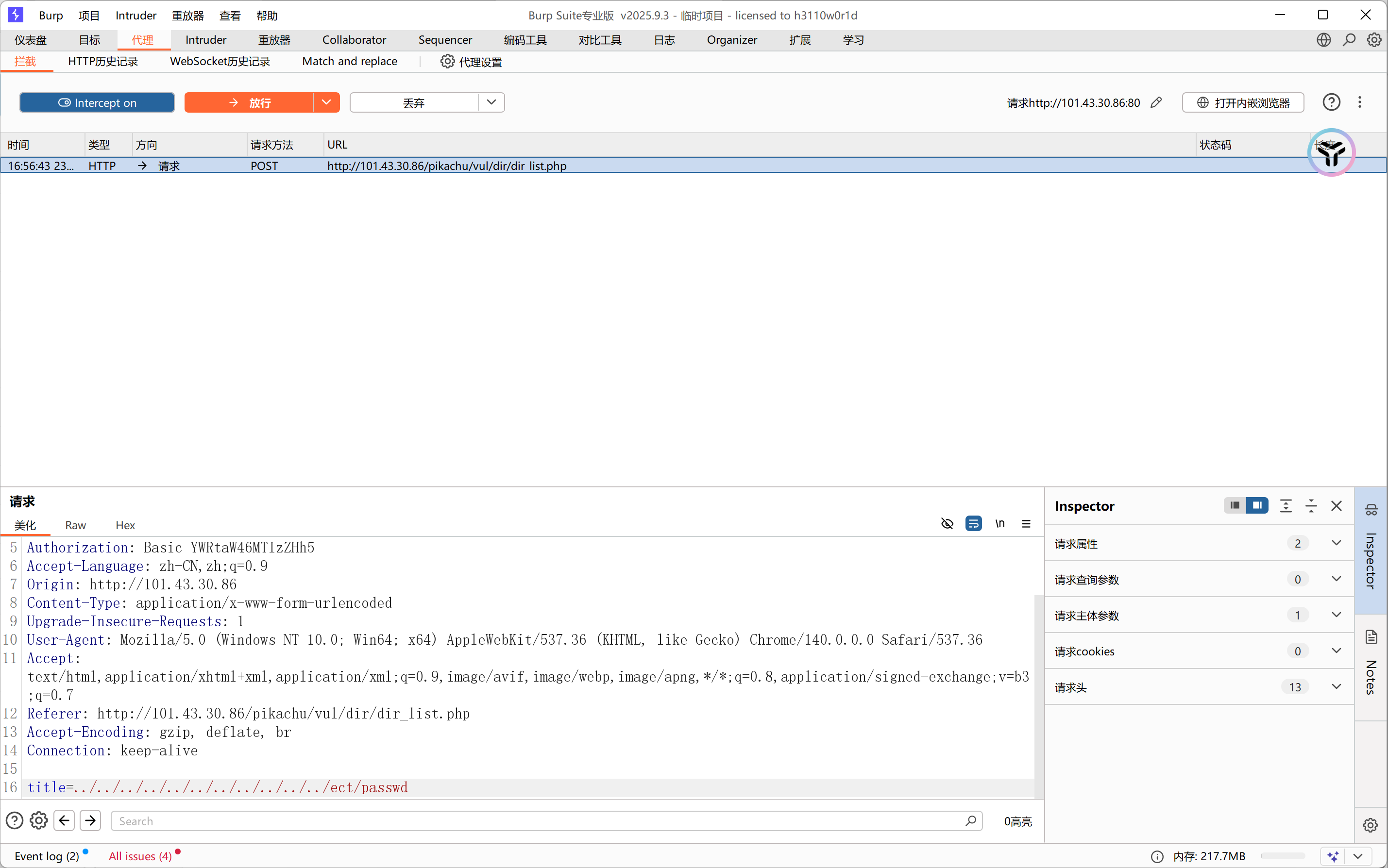
Task: Open the help question-mark icon beside 打开内嵌浏览器
Action: [1332, 102]
